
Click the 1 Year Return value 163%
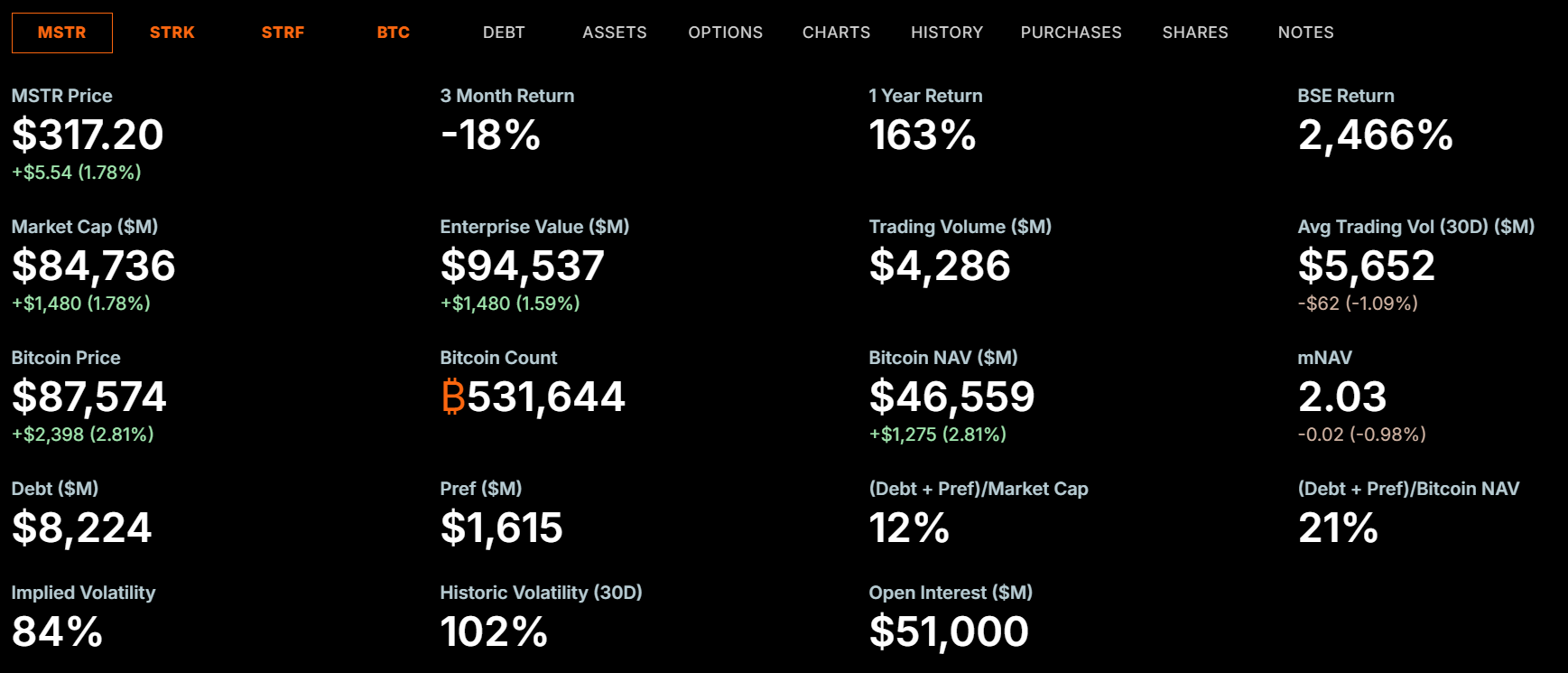[x=922, y=136]
